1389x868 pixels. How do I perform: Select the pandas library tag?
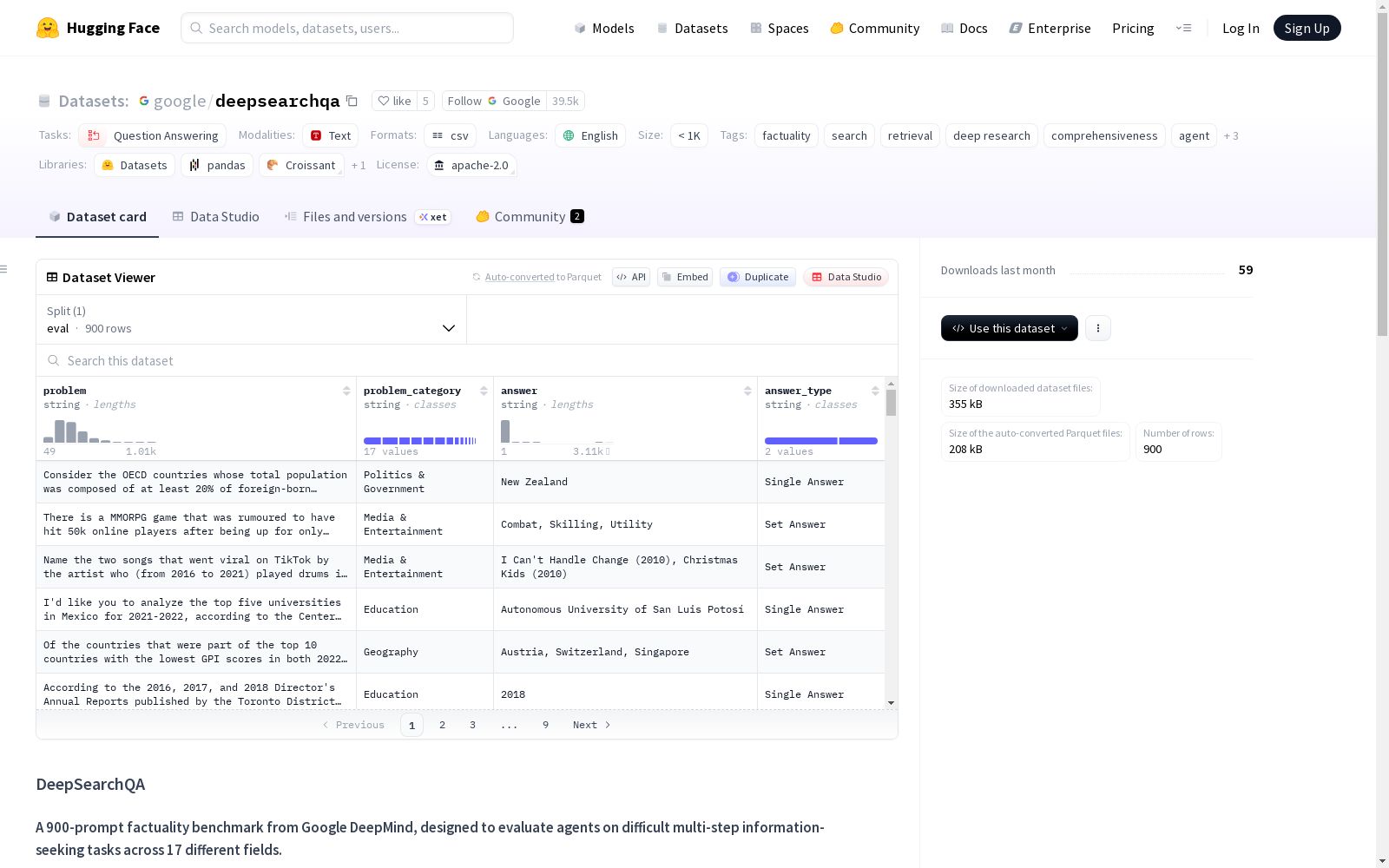(217, 165)
